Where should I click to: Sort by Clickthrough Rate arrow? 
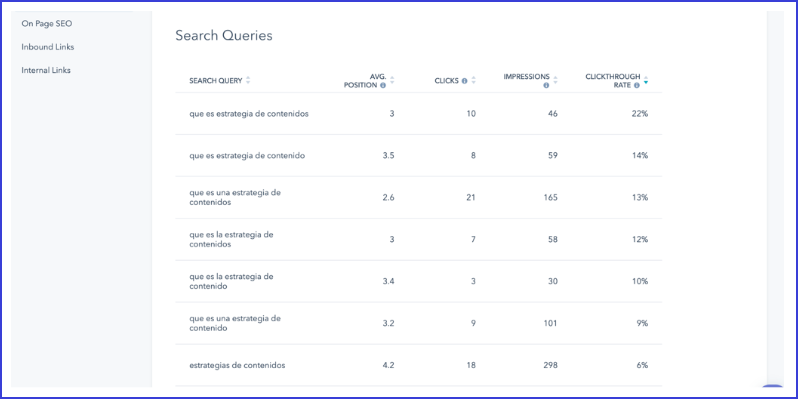pos(646,80)
